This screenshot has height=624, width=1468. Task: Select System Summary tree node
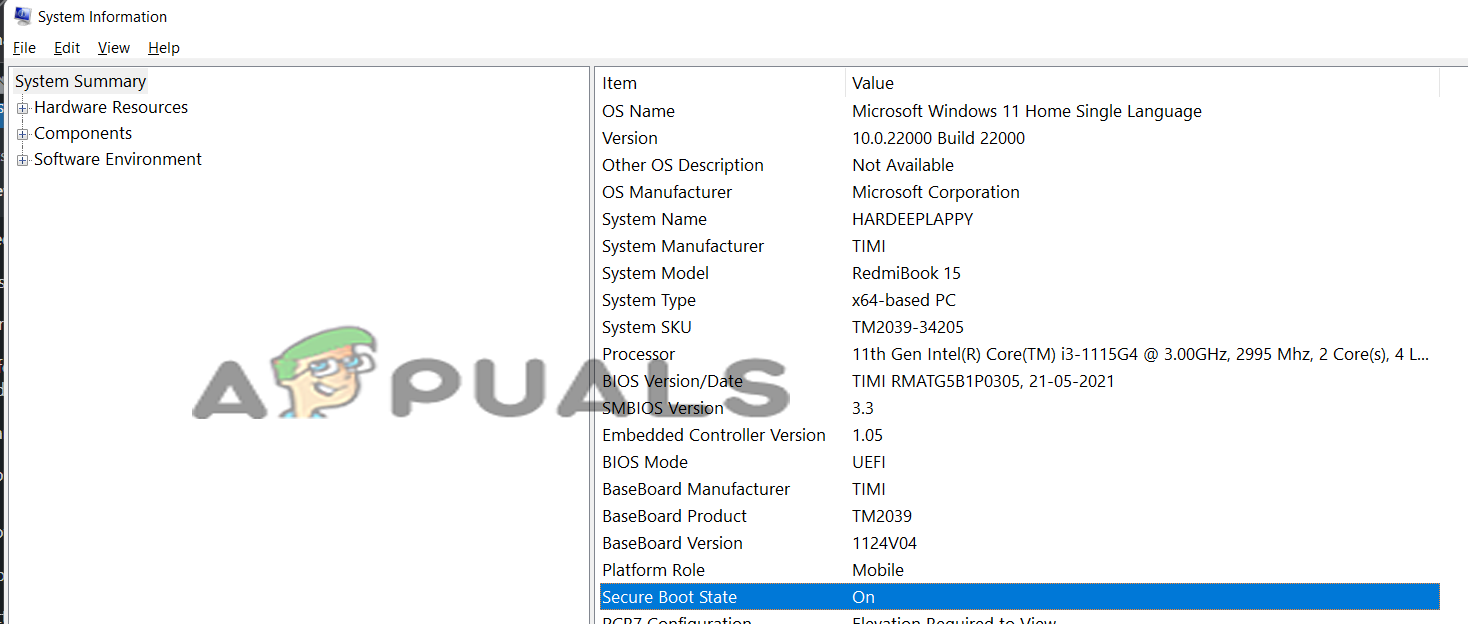click(x=81, y=81)
